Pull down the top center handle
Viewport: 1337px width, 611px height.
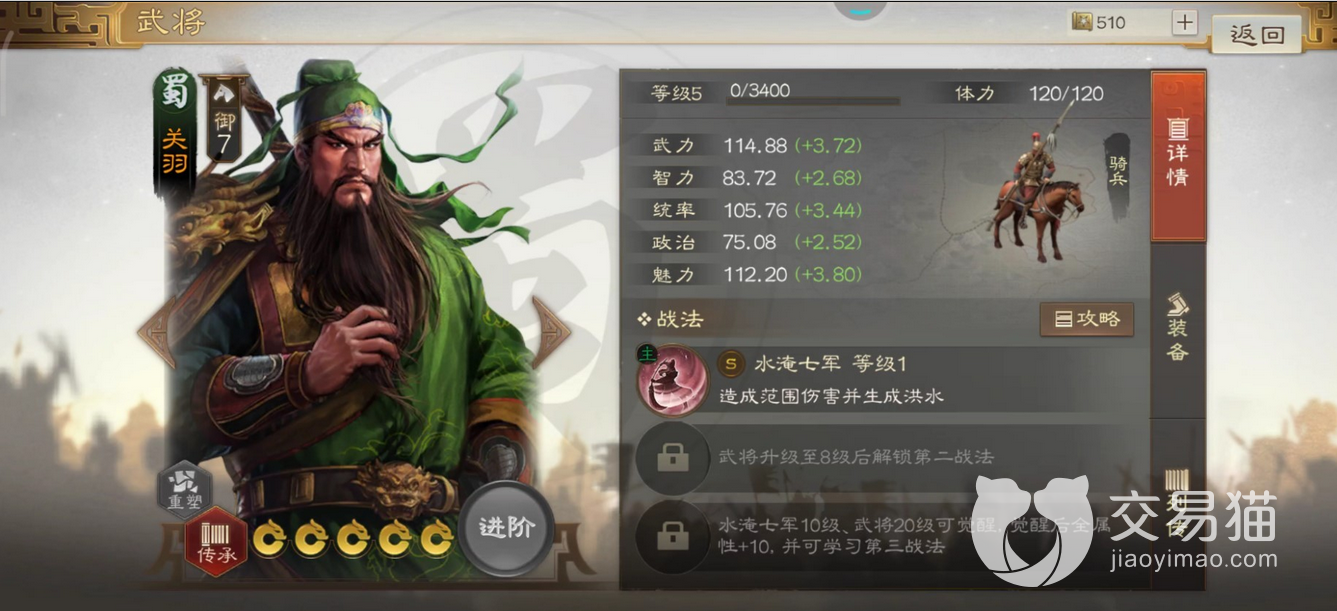pyautogui.click(x=861, y=9)
